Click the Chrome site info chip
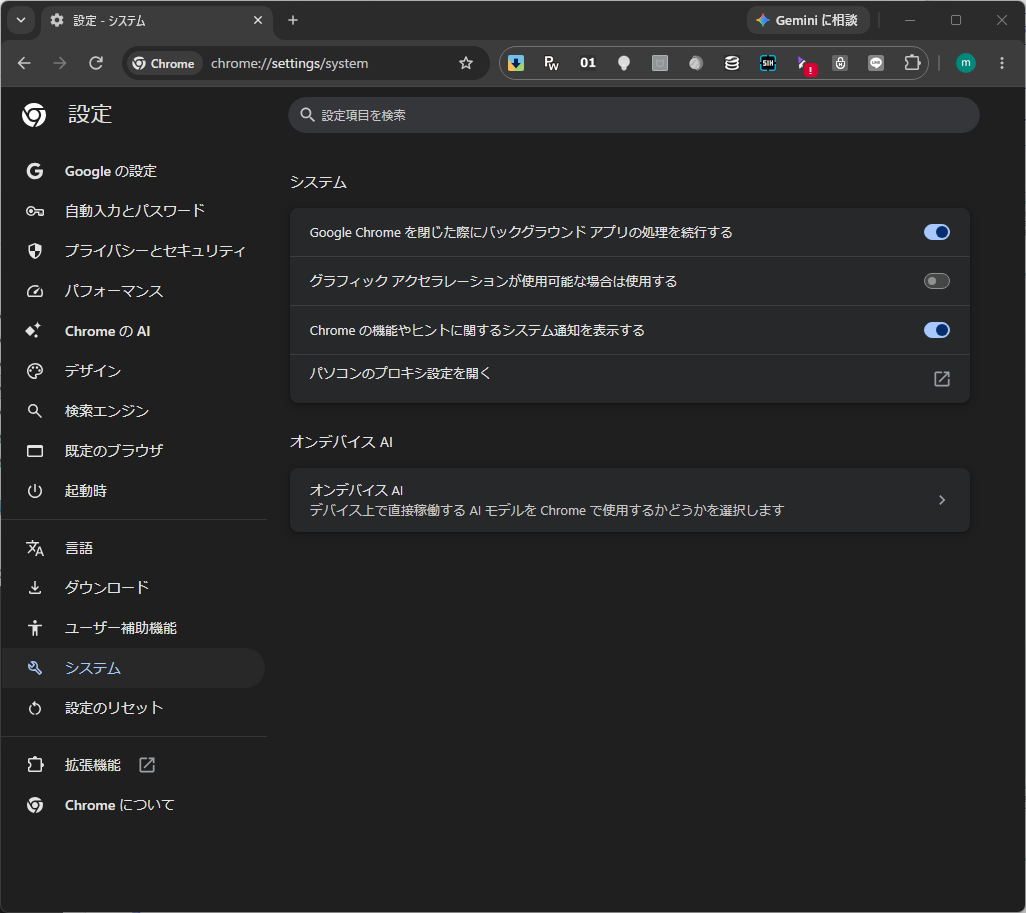 [x=164, y=63]
